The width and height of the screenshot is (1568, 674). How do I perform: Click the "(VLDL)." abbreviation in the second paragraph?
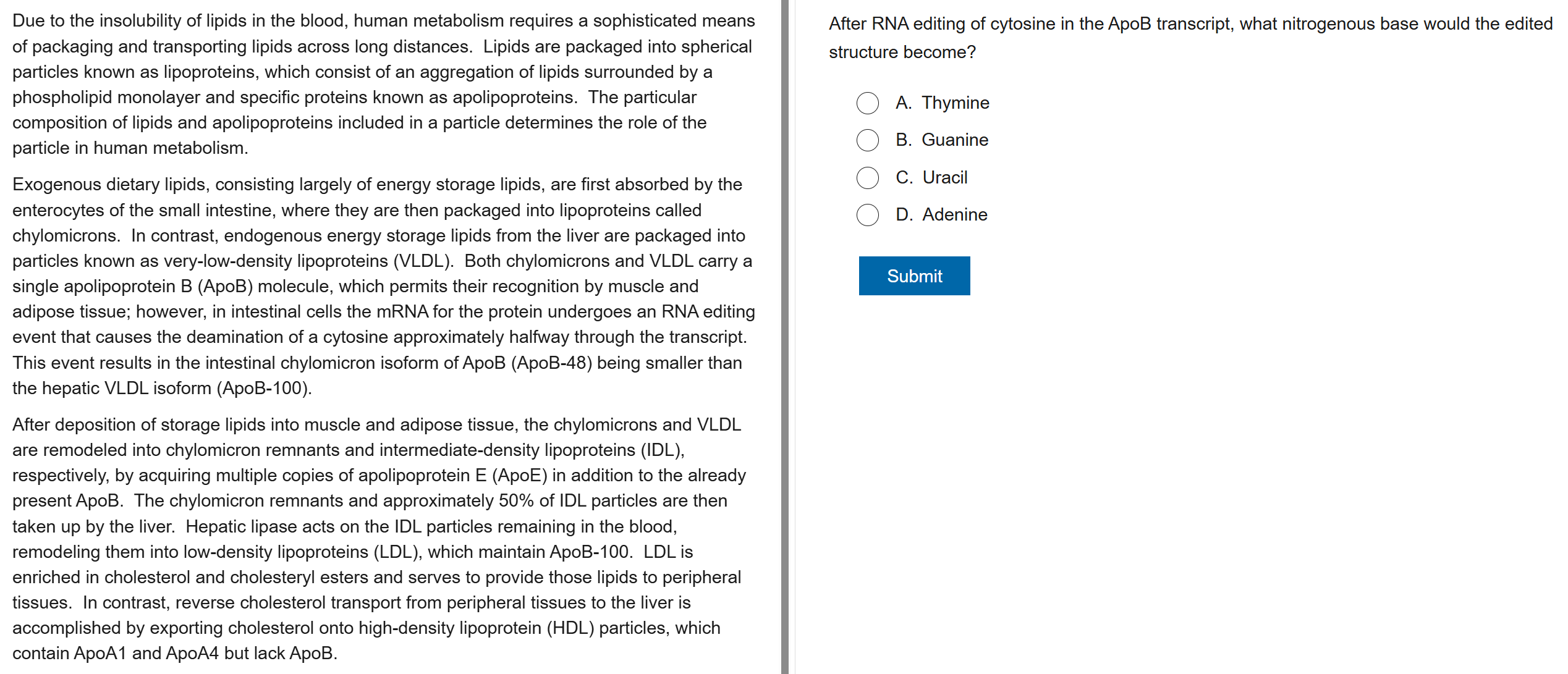[x=423, y=261]
